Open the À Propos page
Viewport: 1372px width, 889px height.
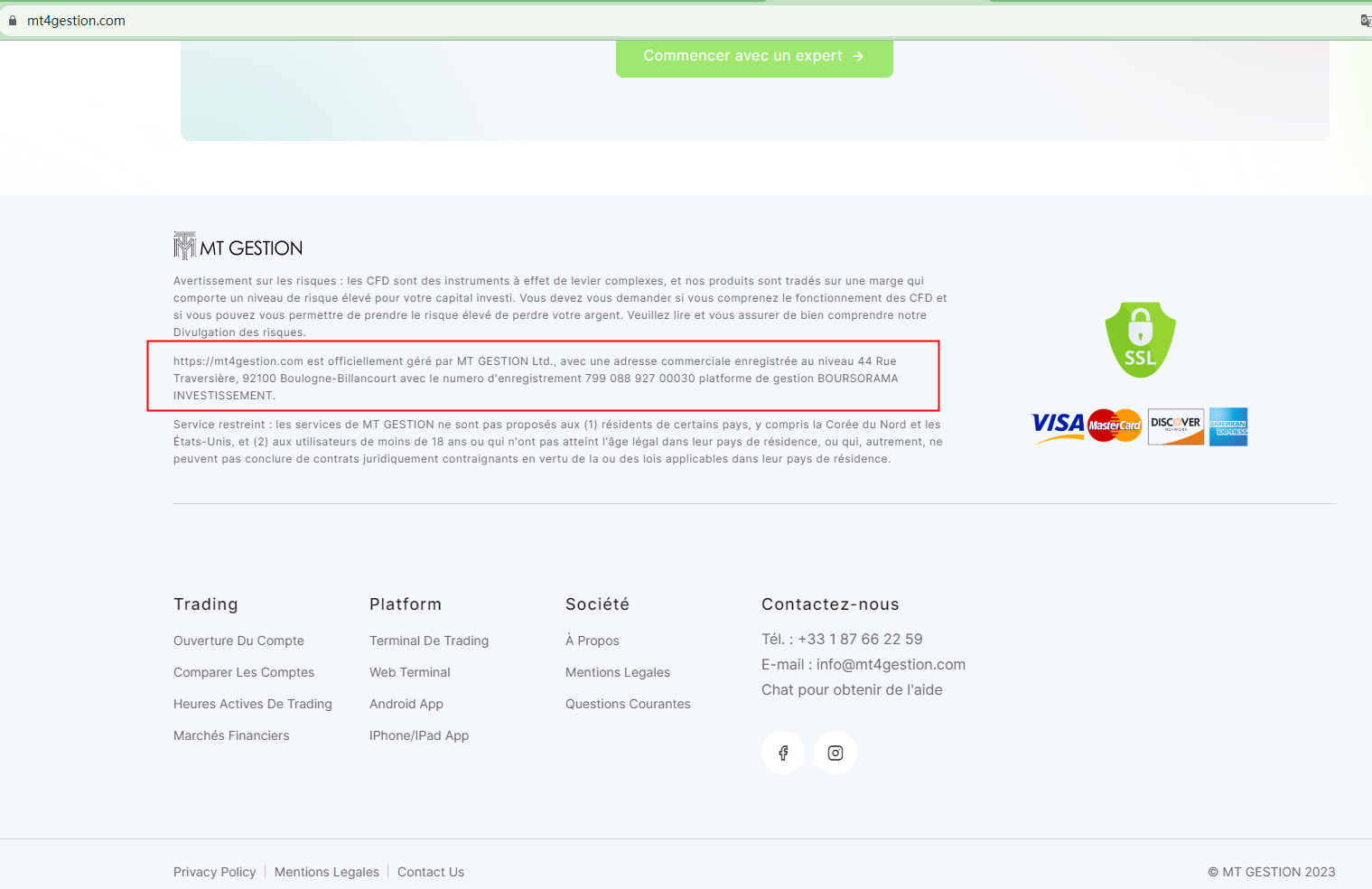pyautogui.click(x=593, y=641)
